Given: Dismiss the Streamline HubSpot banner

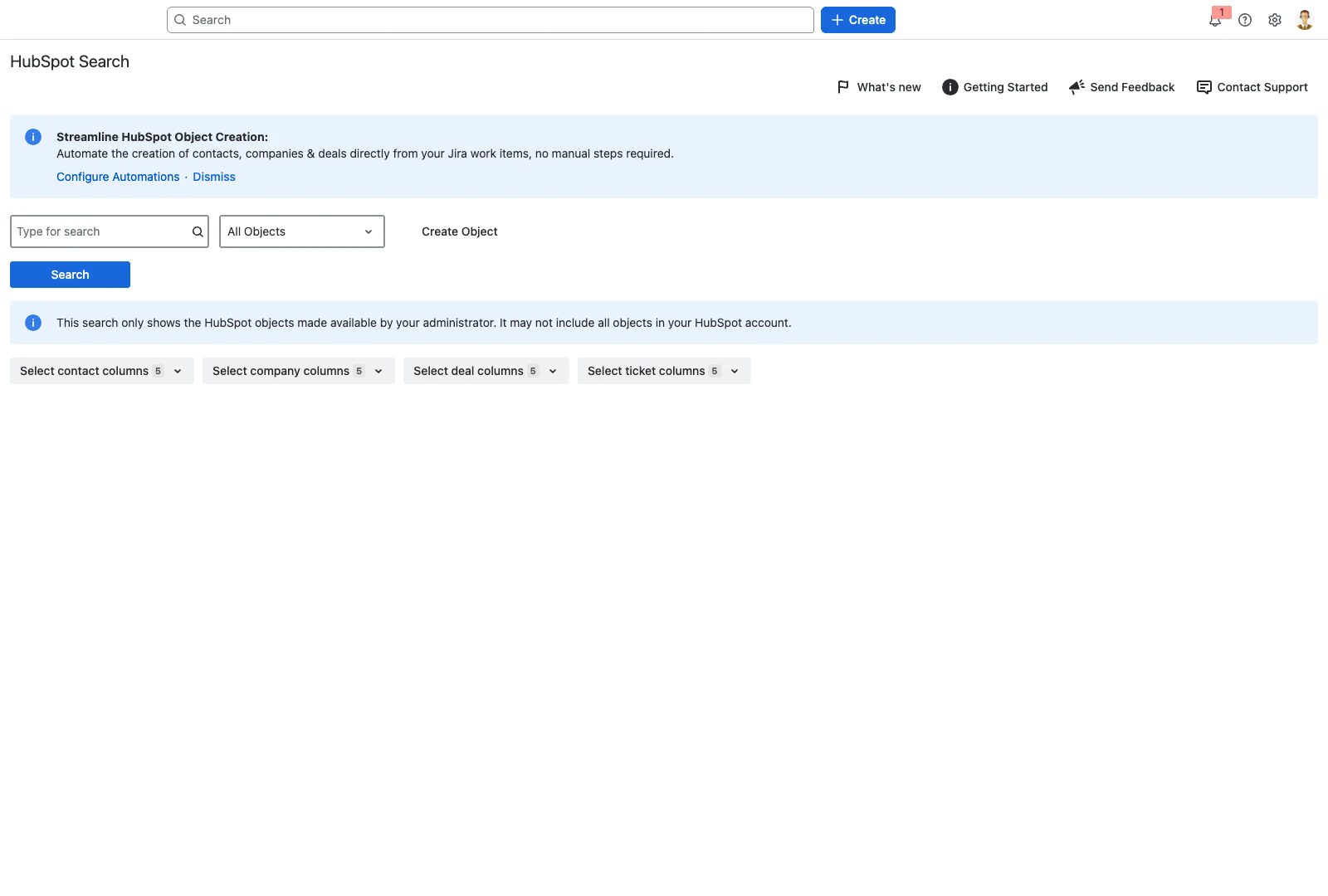Looking at the screenshot, I should 214,177.
